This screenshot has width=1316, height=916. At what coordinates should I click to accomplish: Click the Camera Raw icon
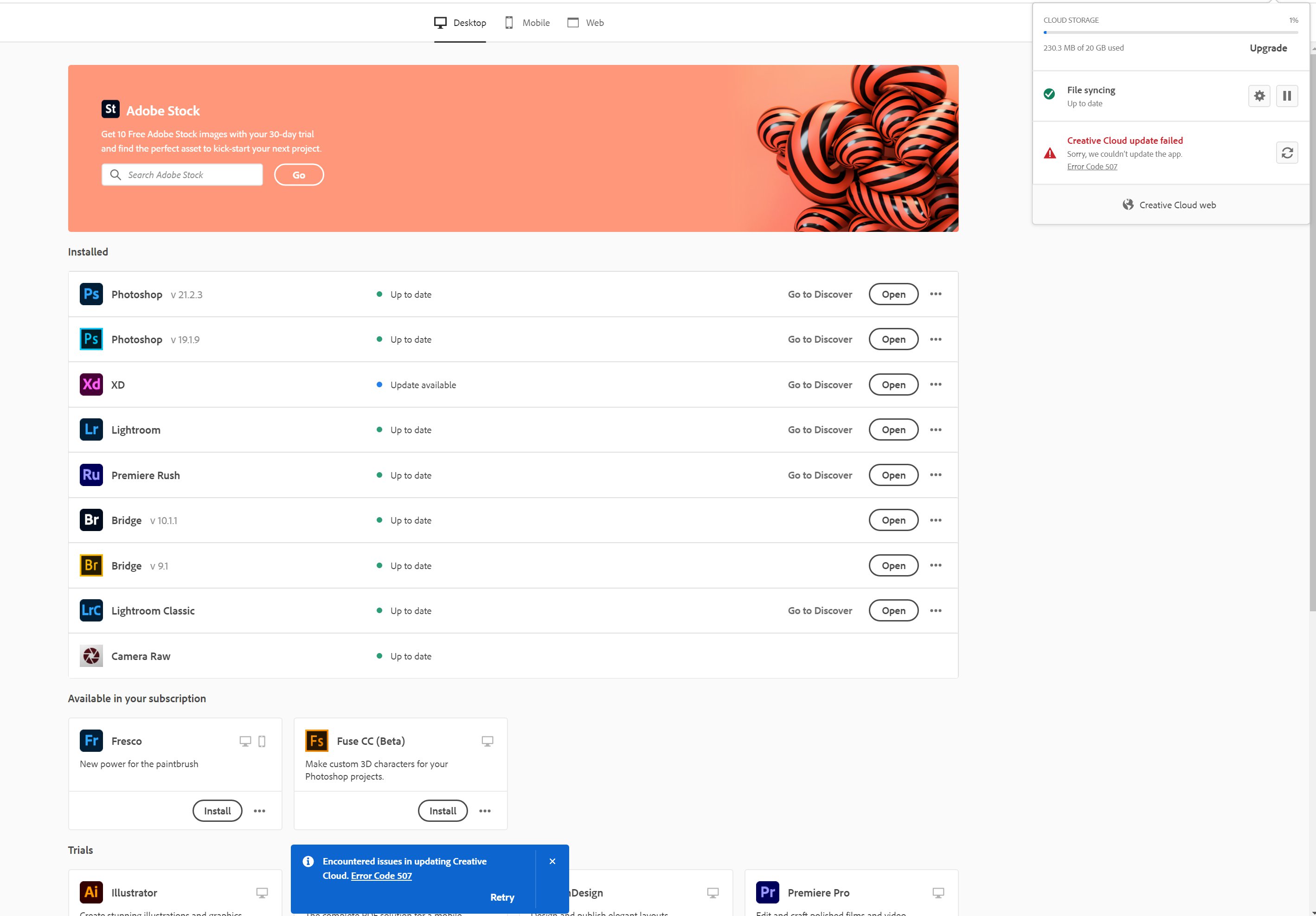[91, 656]
